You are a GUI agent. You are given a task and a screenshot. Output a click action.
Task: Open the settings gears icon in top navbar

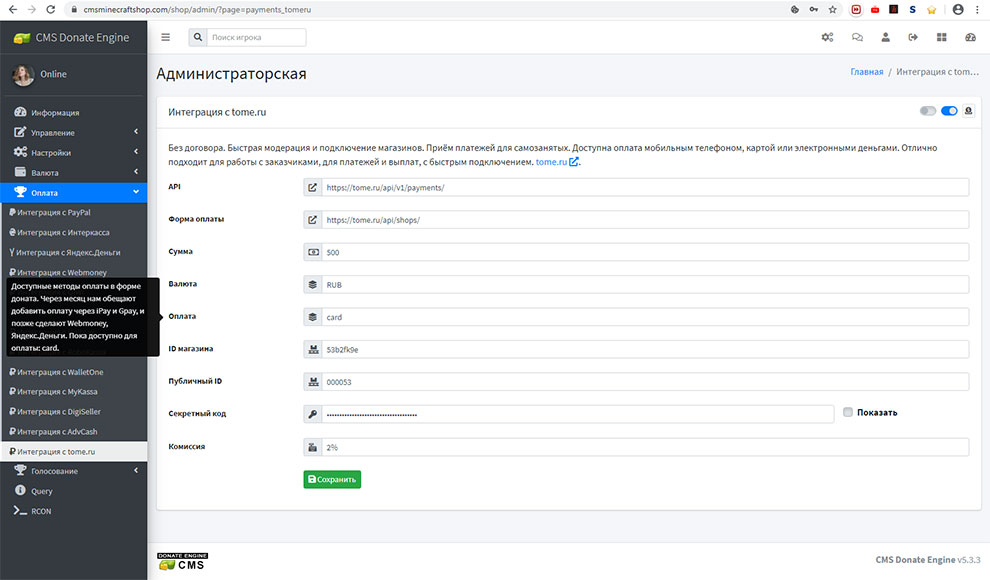(x=827, y=38)
